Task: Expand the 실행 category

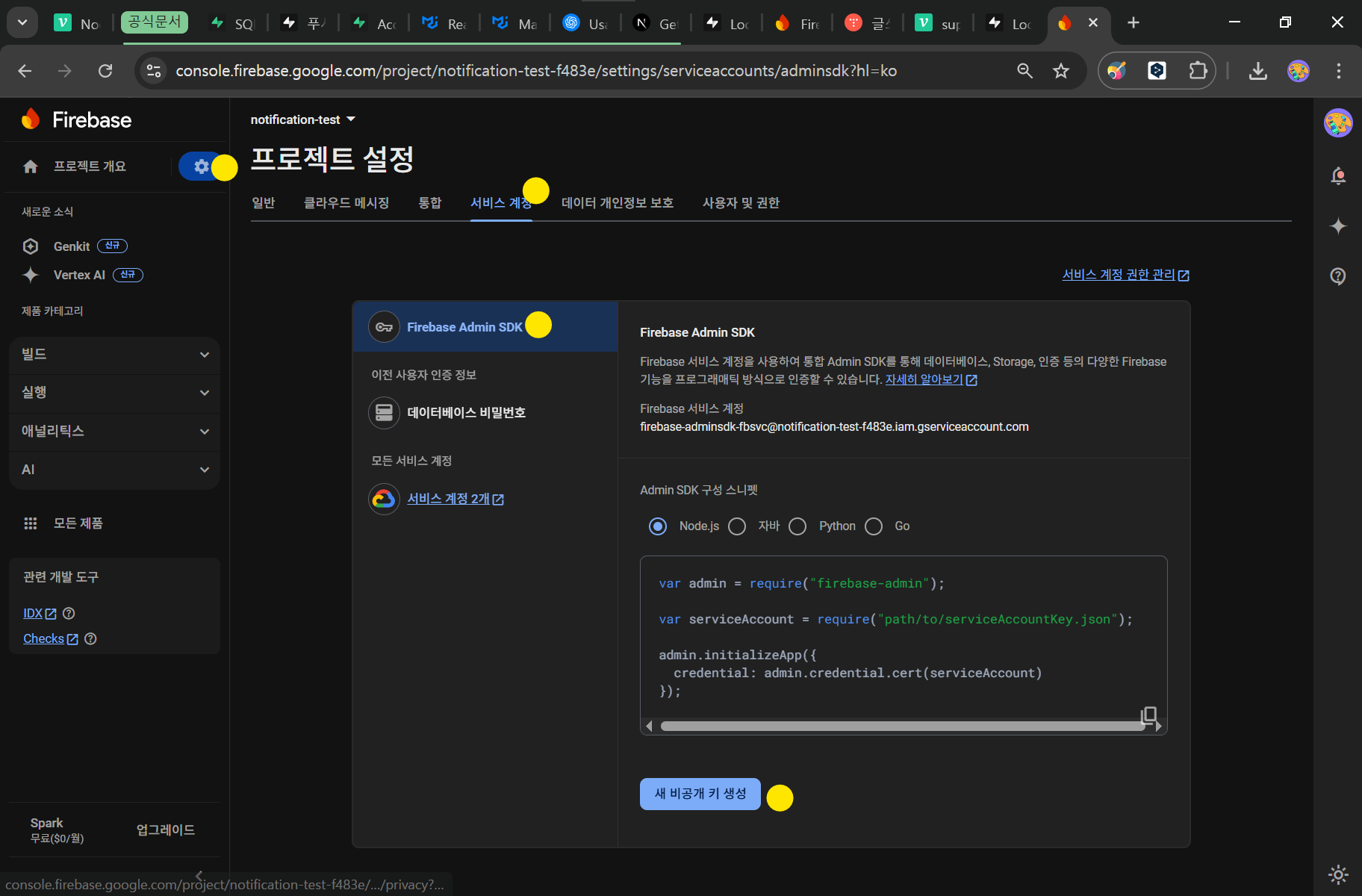Action: tap(115, 393)
